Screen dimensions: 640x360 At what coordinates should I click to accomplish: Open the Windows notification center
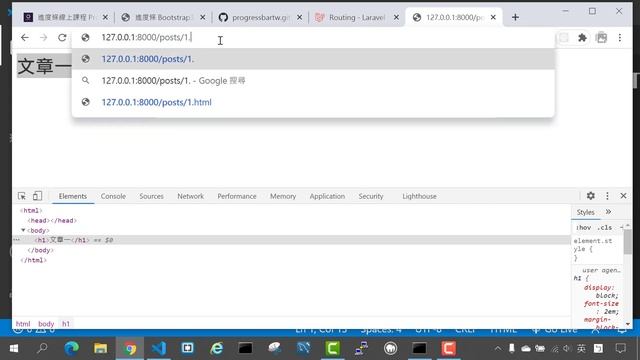coord(620,348)
